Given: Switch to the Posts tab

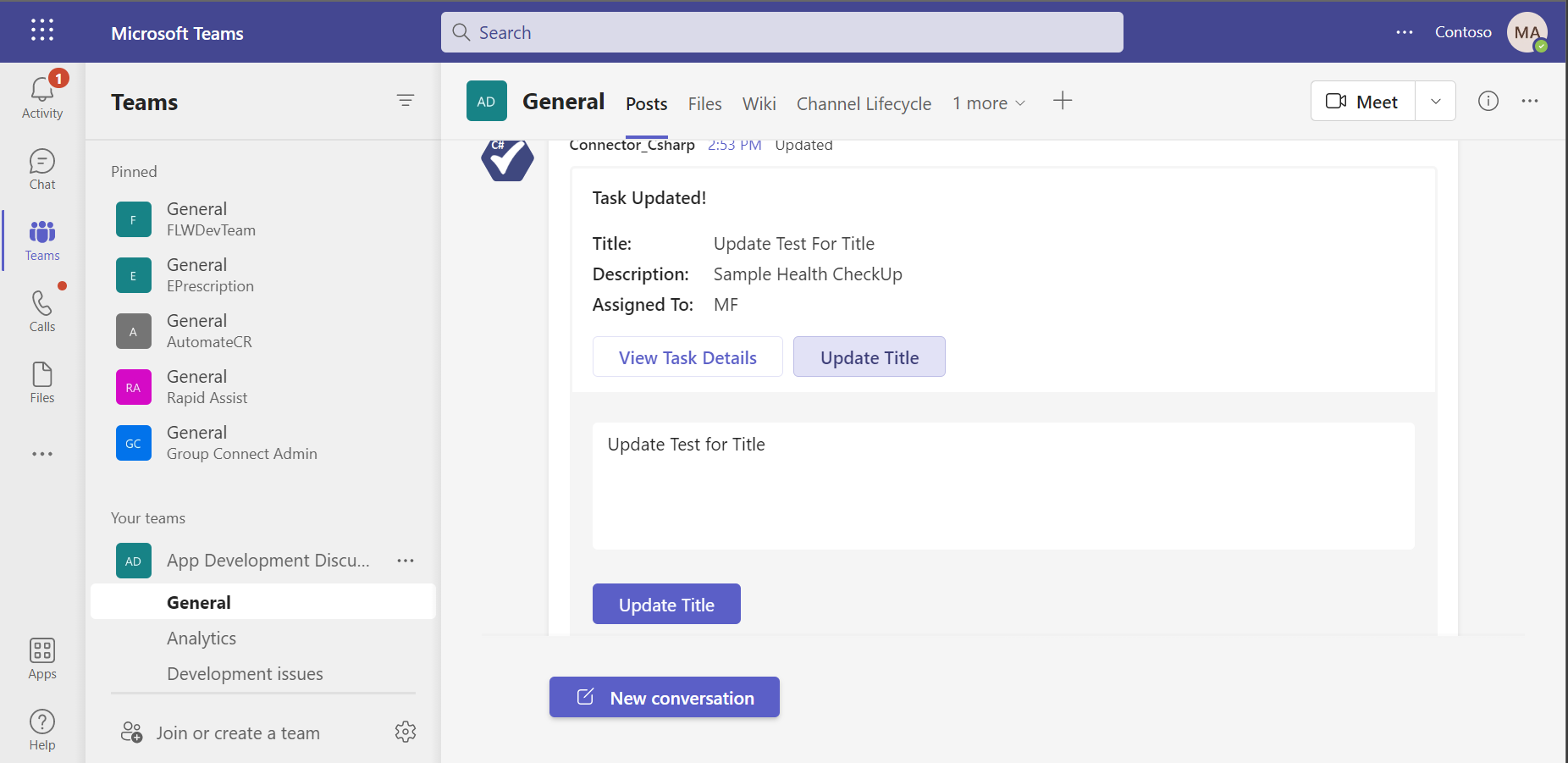Looking at the screenshot, I should point(647,103).
